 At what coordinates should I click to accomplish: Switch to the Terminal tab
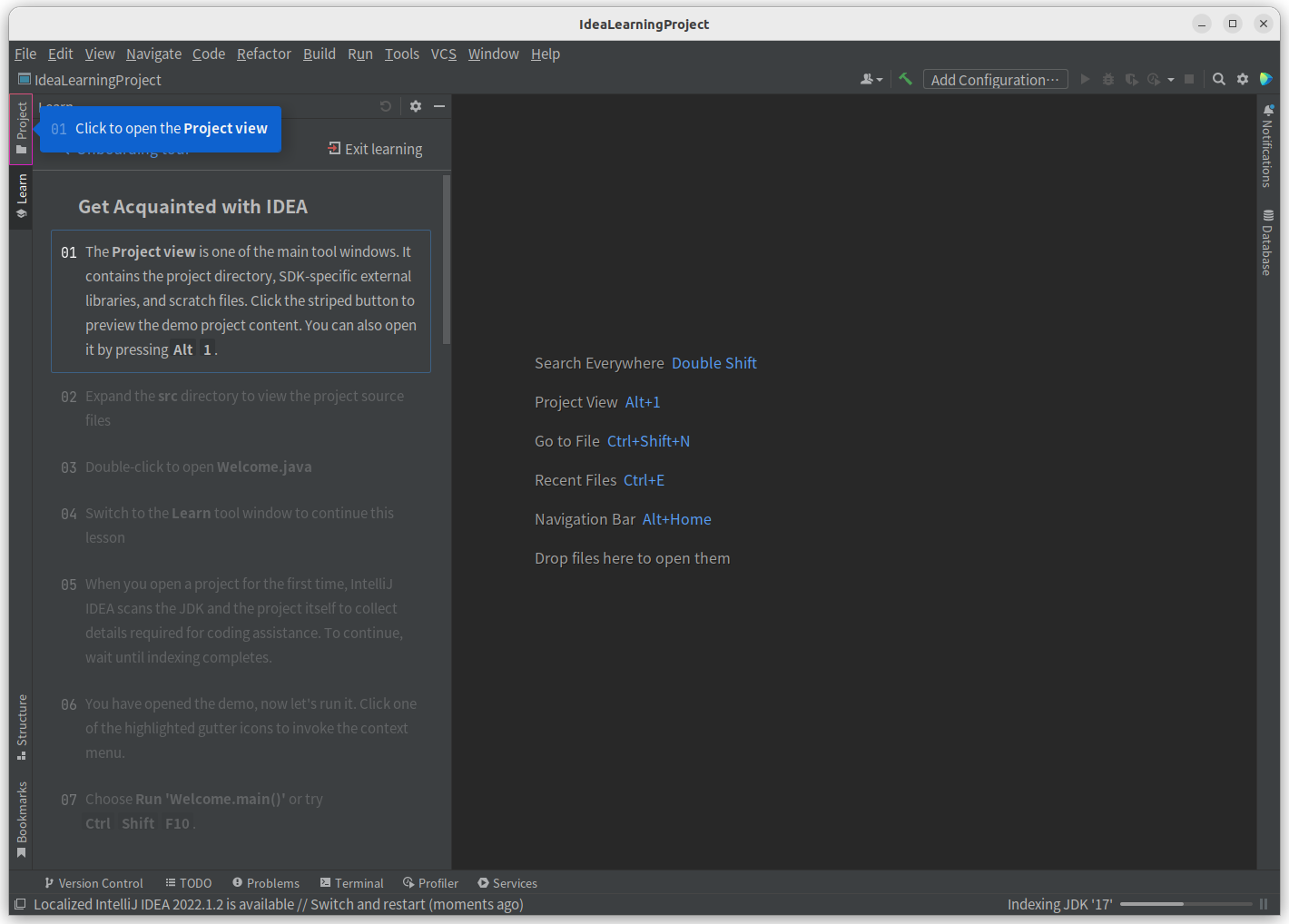coord(351,883)
